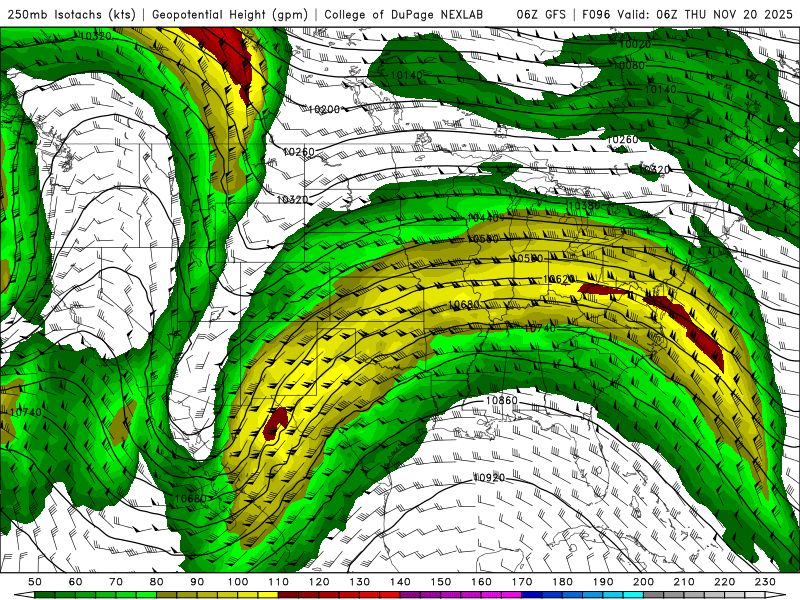The width and height of the screenshot is (800, 600).
Task: Click the 130 knot legend label
Action: [360, 582]
